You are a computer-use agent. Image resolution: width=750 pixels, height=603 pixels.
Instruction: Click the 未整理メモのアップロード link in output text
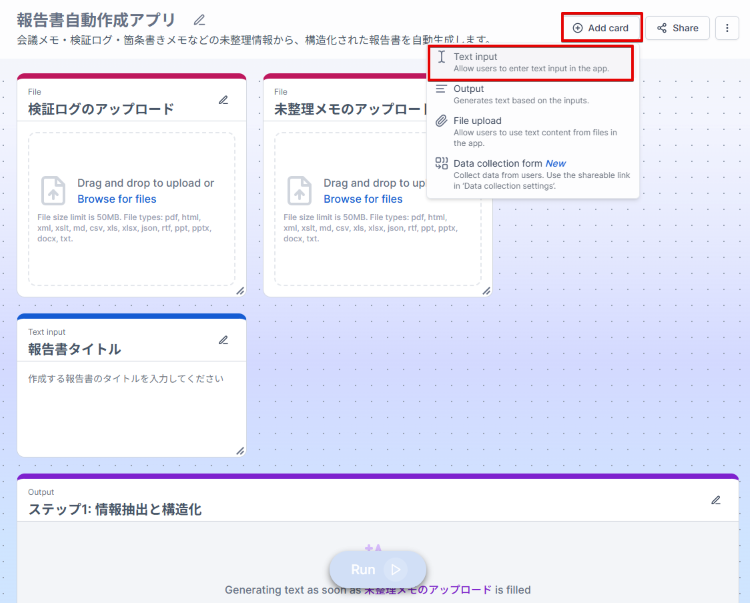tap(427, 590)
